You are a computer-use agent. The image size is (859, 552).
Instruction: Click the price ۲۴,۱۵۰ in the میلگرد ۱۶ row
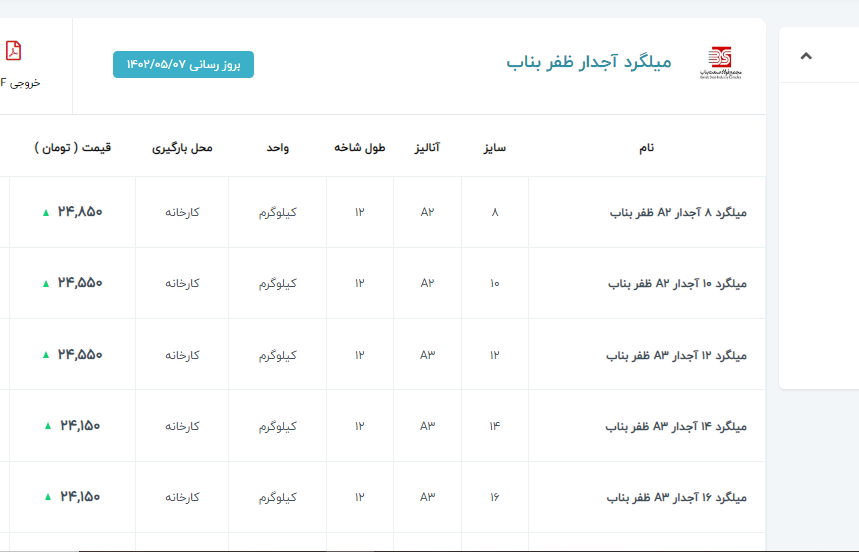80,497
